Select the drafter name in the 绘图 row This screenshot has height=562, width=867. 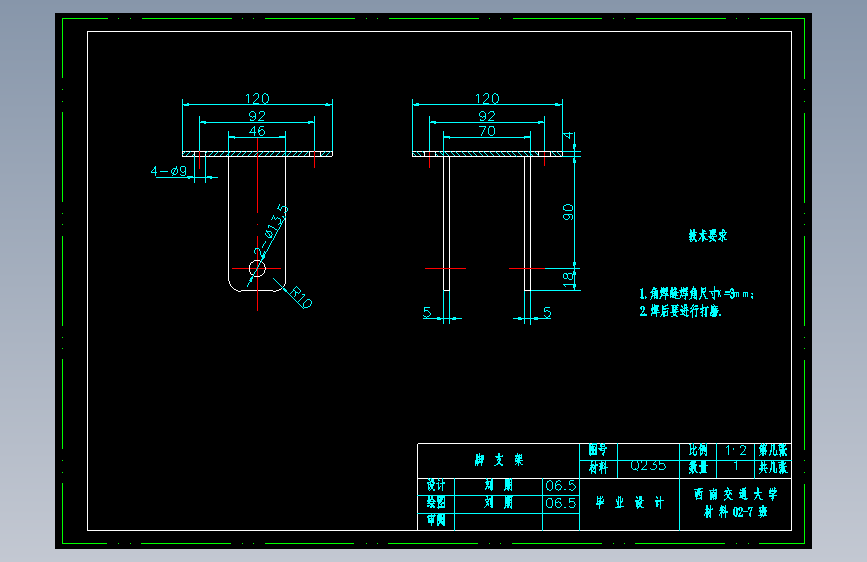[499, 503]
